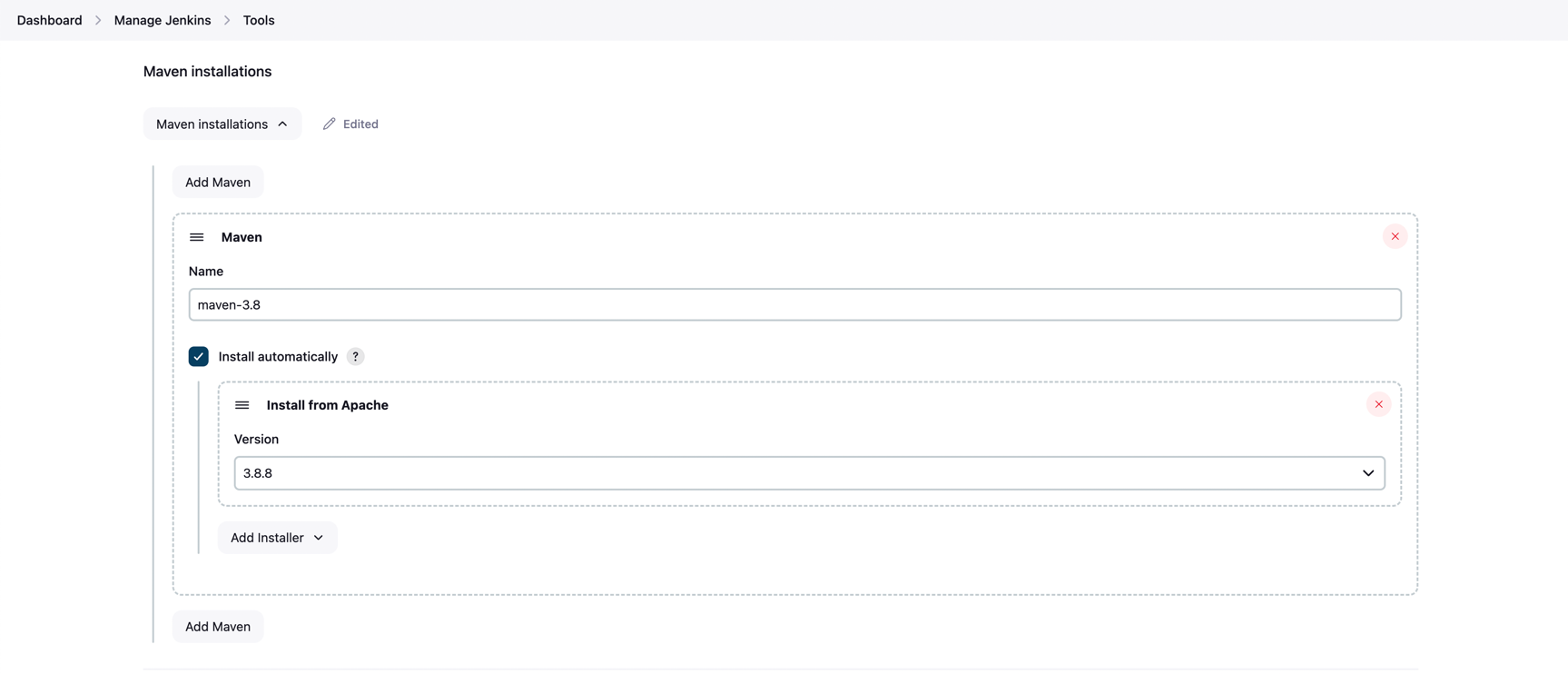Open help for Install automatically
The image size is (1568, 674).
(356, 357)
